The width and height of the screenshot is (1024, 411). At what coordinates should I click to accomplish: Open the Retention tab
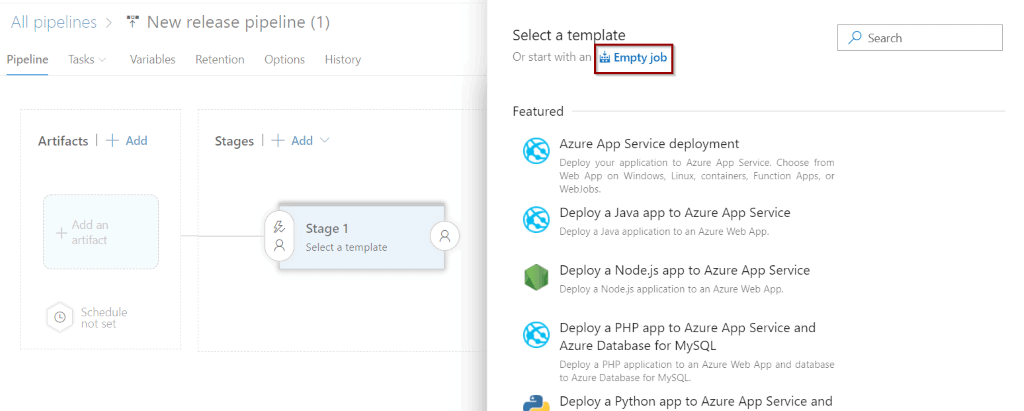(220, 59)
